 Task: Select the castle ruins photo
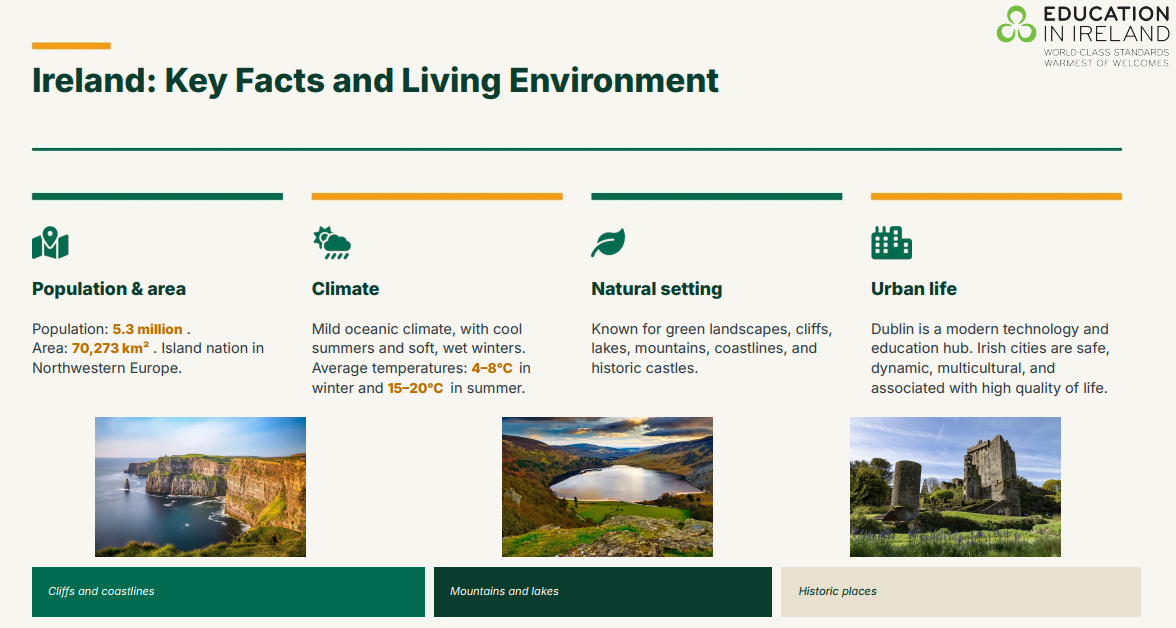tap(956, 487)
